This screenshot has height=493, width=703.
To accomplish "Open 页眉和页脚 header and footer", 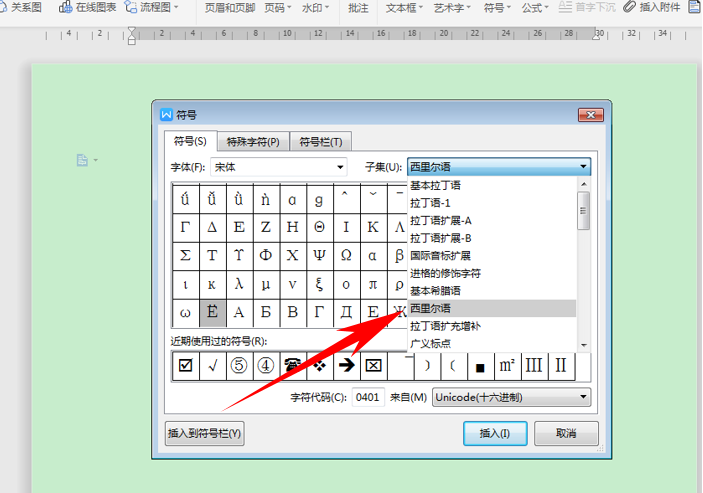I will pos(230,8).
